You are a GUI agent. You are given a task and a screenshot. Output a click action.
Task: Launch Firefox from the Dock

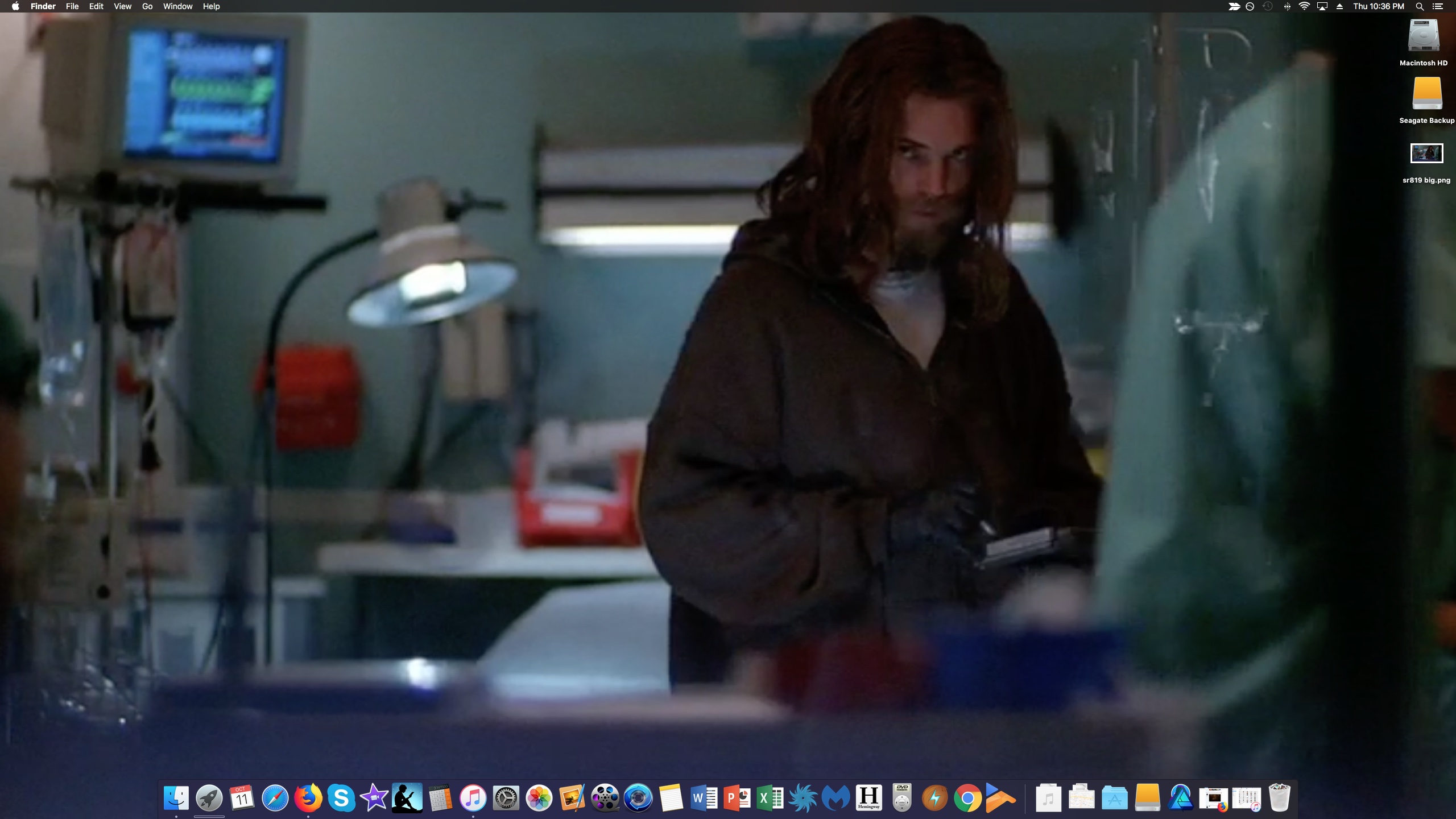(308, 798)
